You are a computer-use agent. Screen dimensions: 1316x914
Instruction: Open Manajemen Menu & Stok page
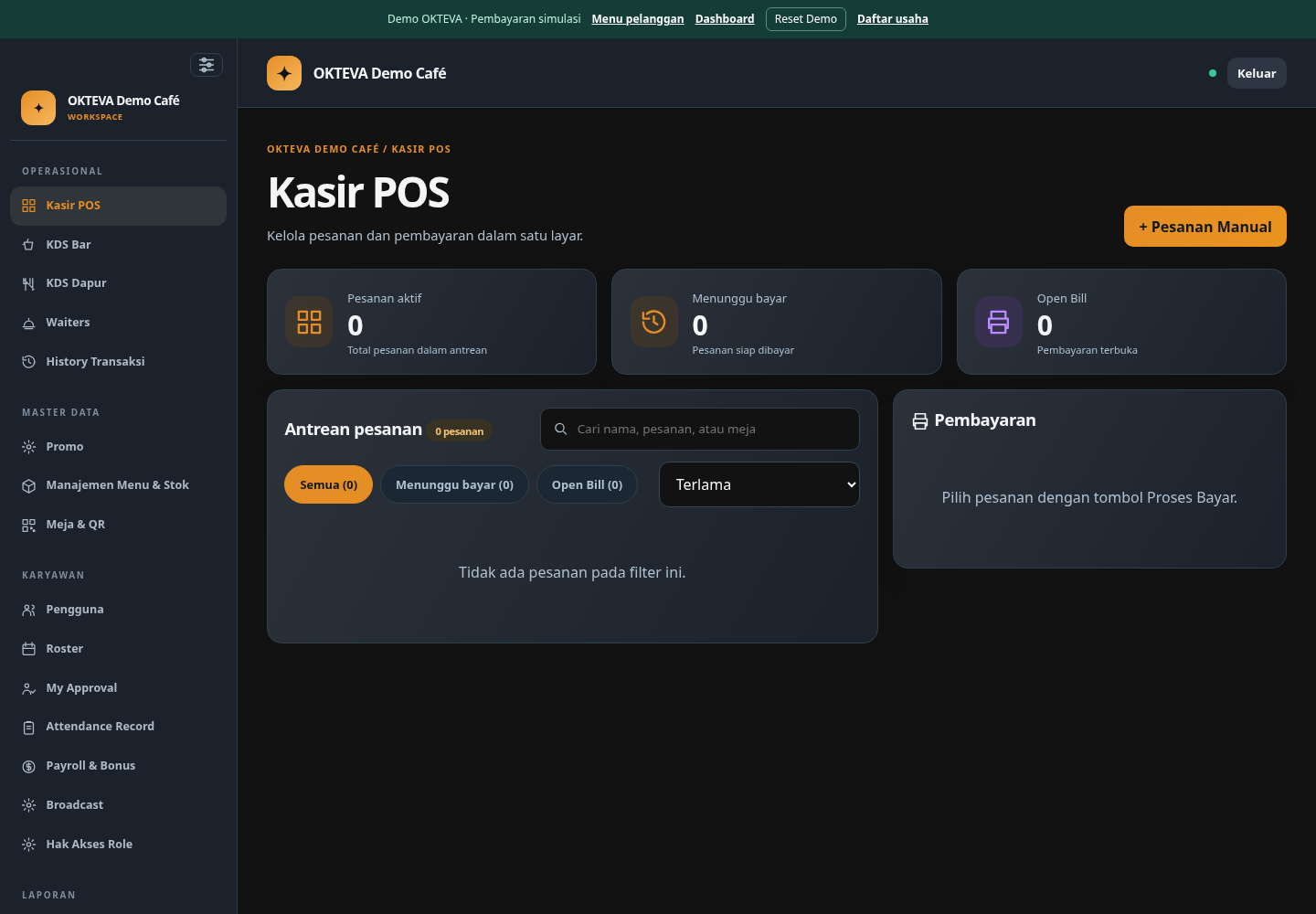(118, 485)
